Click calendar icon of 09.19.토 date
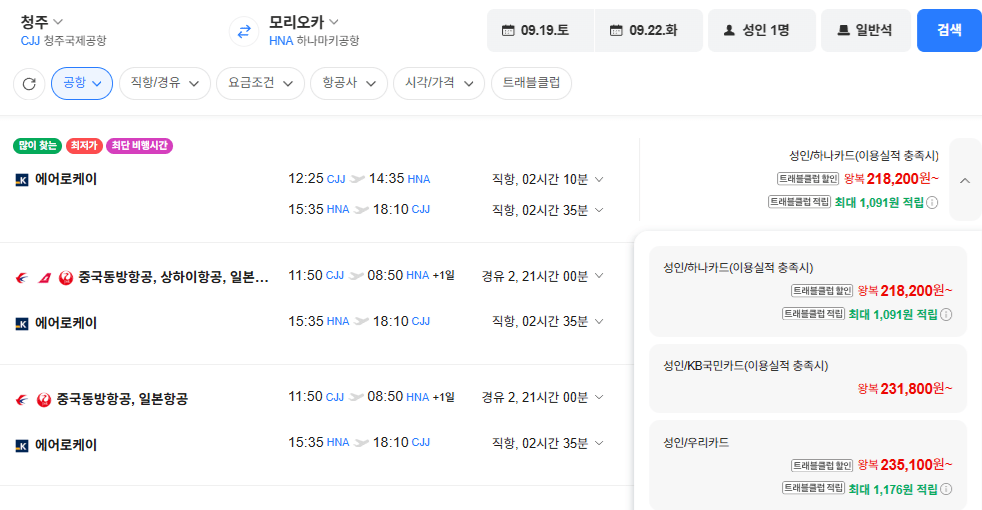 click(x=508, y=30)
